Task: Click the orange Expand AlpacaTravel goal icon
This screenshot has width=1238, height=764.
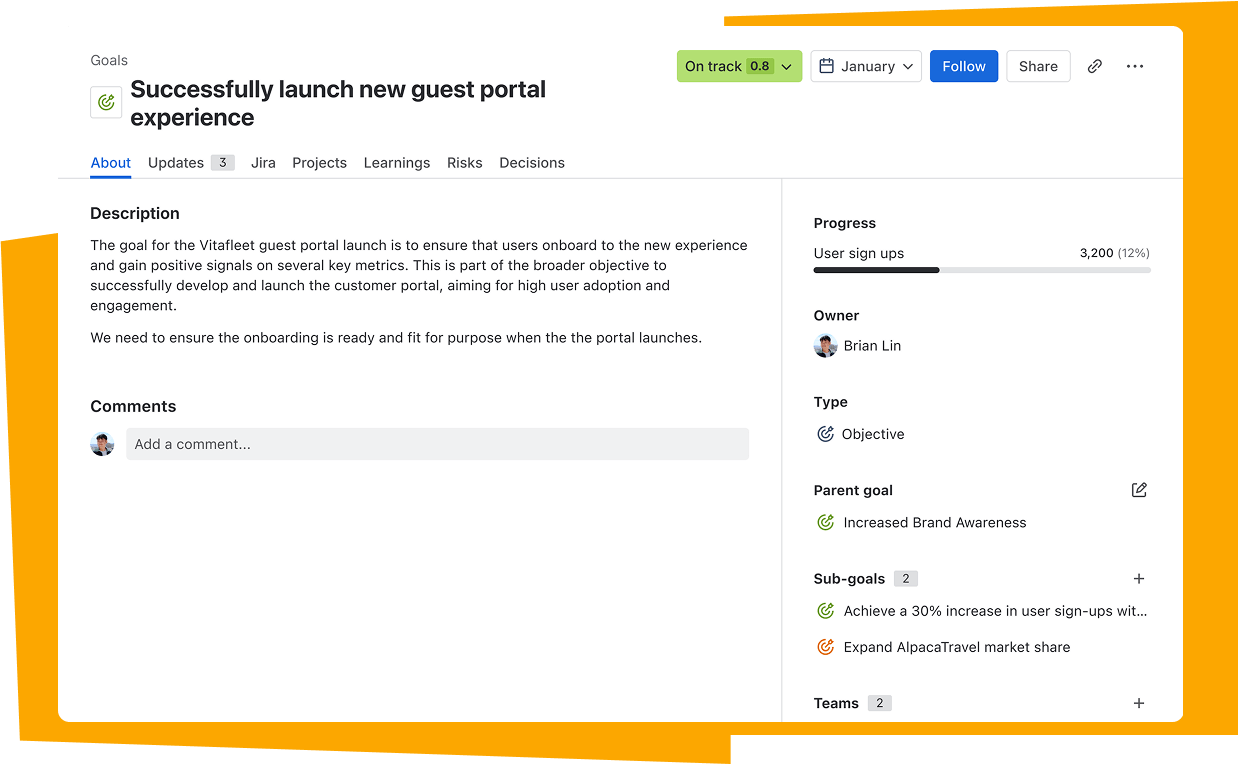Action: [x=825, y=647]
